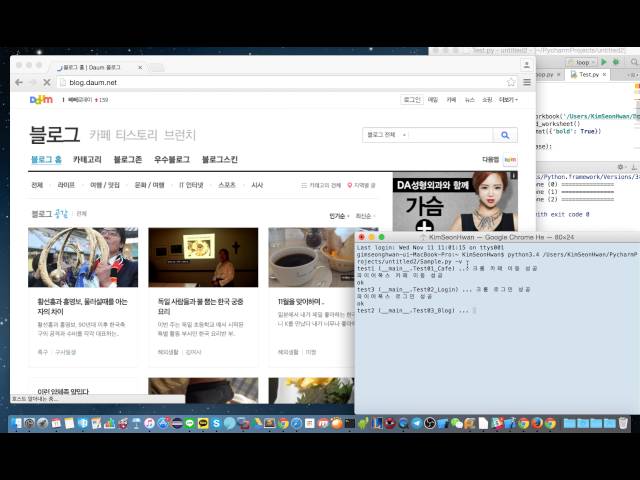Viewport: 640px width, 480px height.
Task: Open Finder from the Dock
Action: [16, 423]
